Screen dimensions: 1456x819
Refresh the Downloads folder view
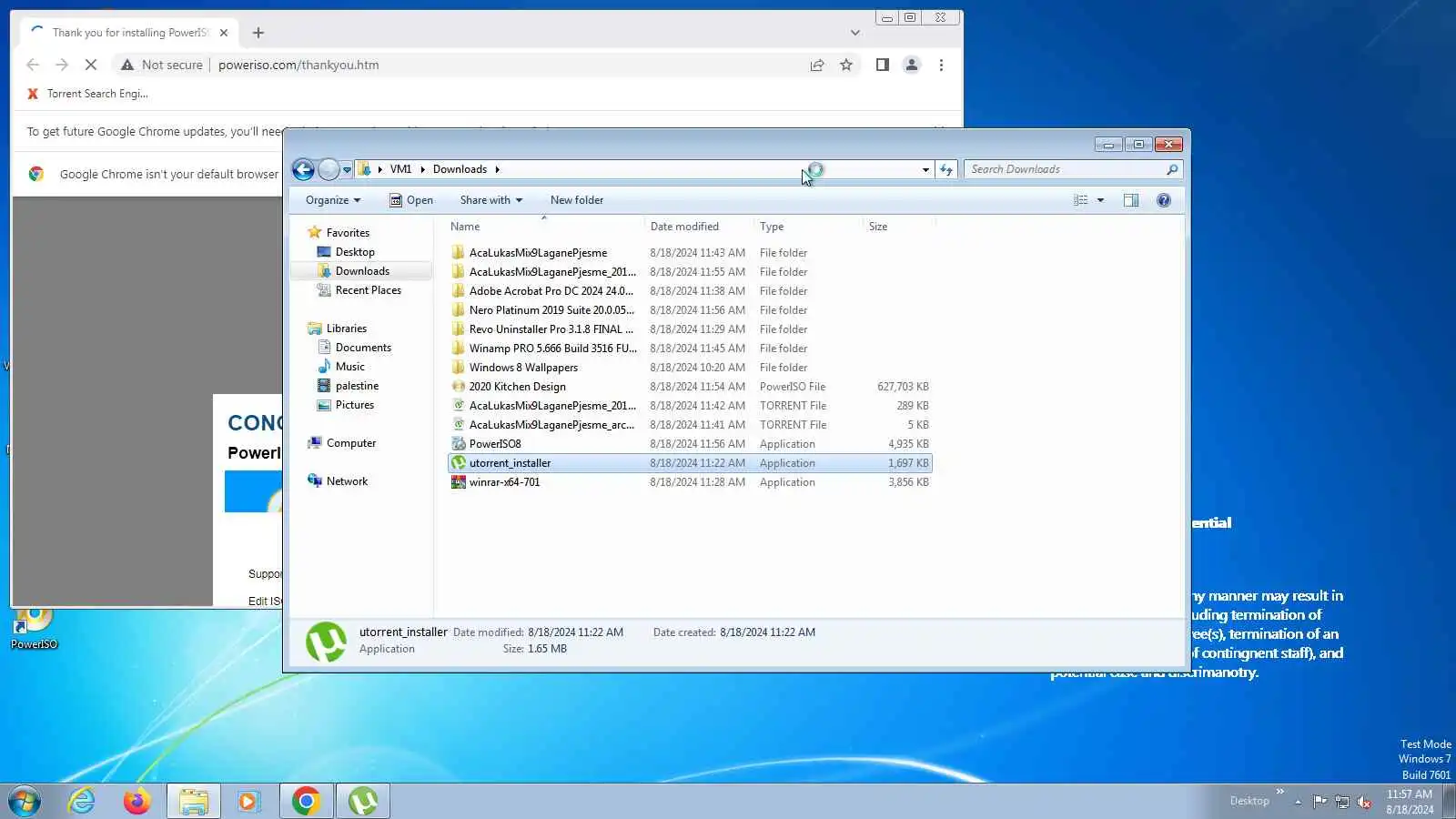[x=946, y=169]
